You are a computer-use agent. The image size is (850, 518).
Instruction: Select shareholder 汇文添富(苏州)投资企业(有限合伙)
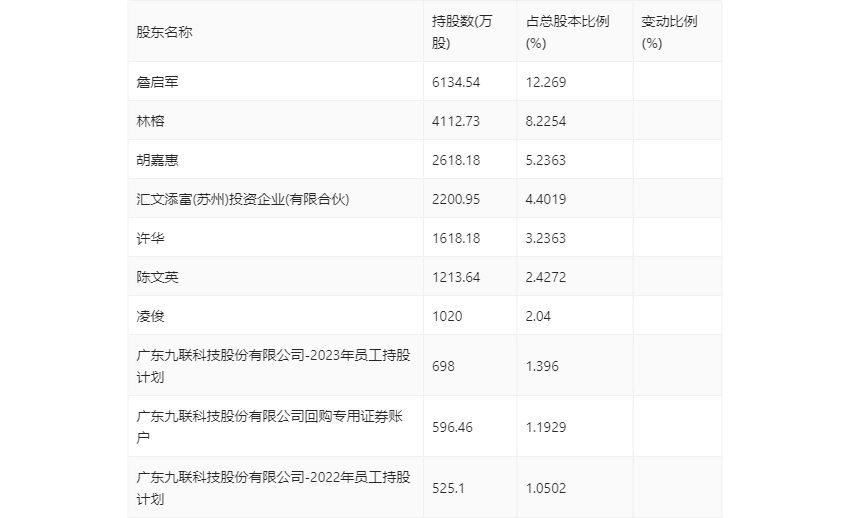tap(243, 199)
